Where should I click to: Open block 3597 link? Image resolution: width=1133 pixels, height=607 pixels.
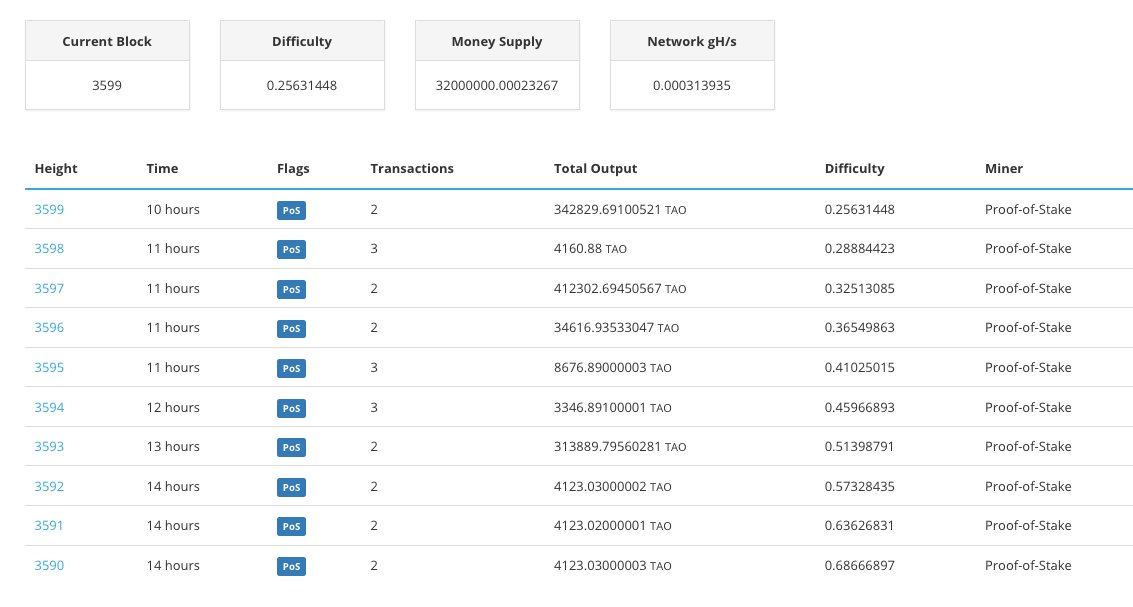pyautogui.click(x=49, y=288)
